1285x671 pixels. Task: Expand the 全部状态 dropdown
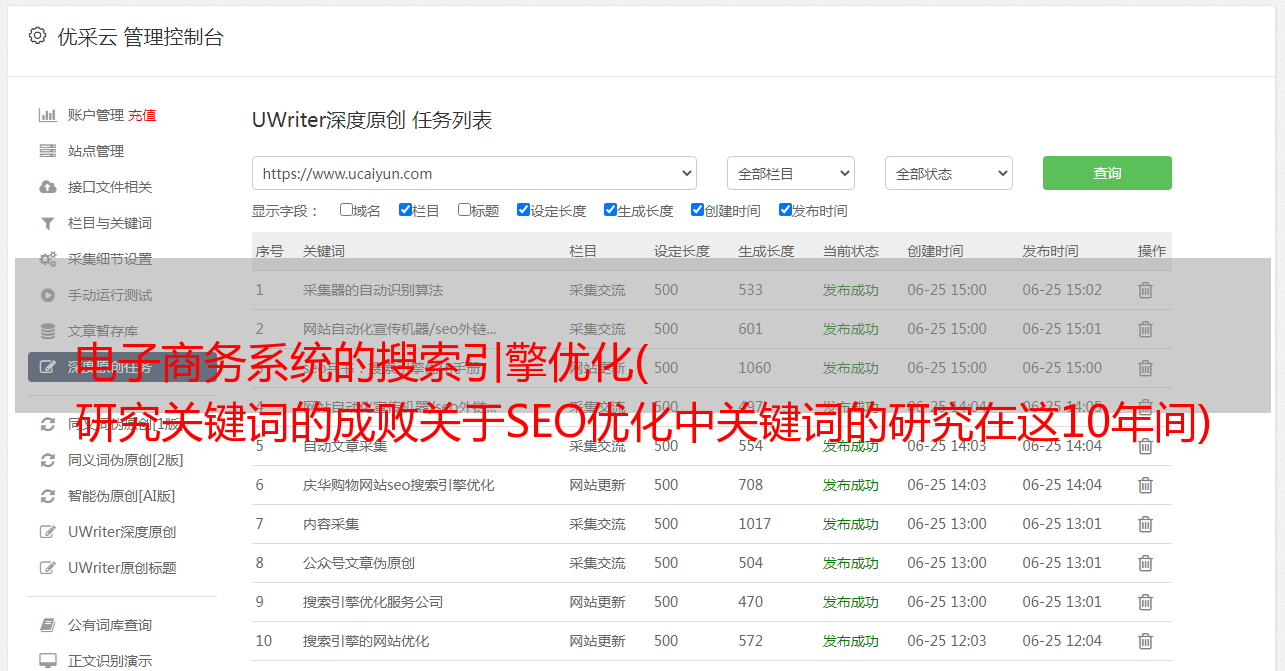click(x=949, y=173)
